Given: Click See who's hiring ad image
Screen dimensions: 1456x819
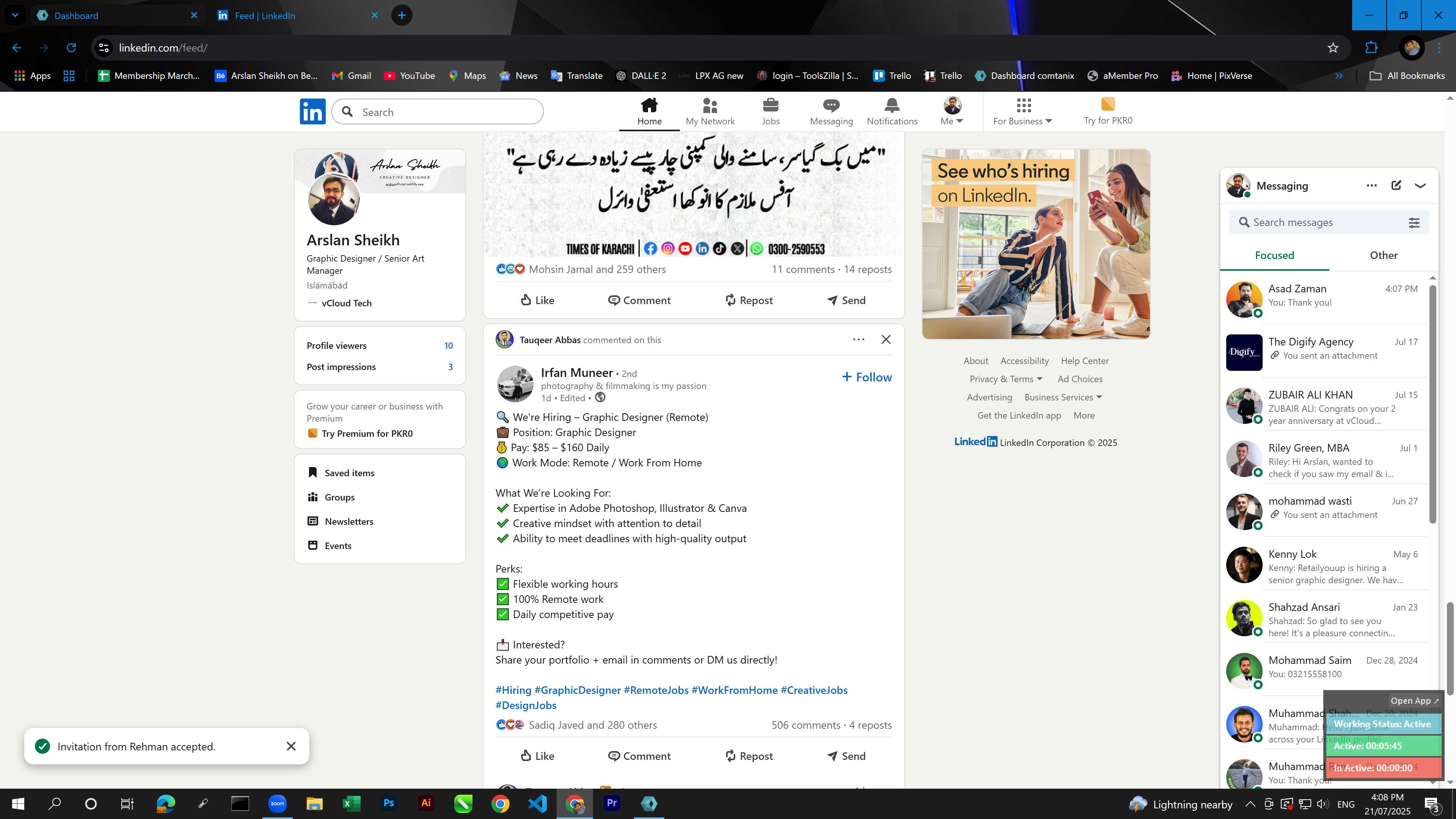Looking at the screenshot, I should coord(1036,244).
